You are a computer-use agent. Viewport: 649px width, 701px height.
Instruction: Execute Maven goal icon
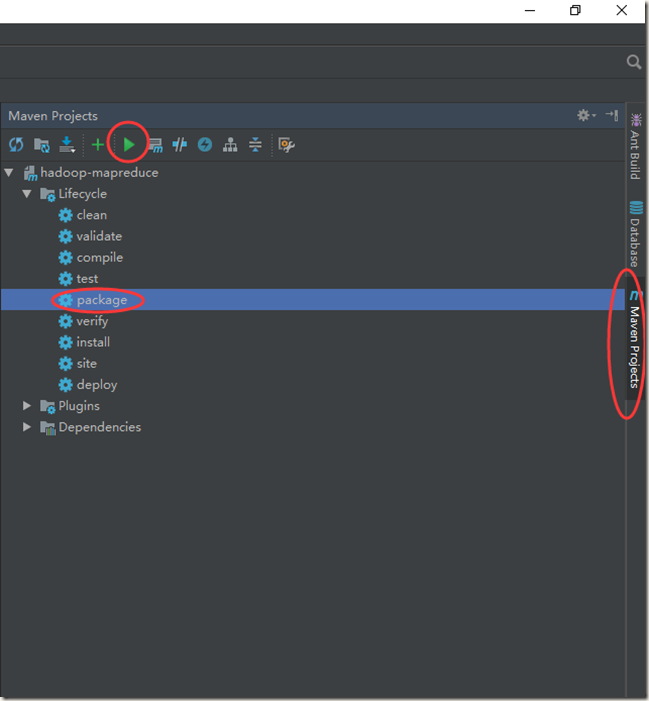click(155, 145)
